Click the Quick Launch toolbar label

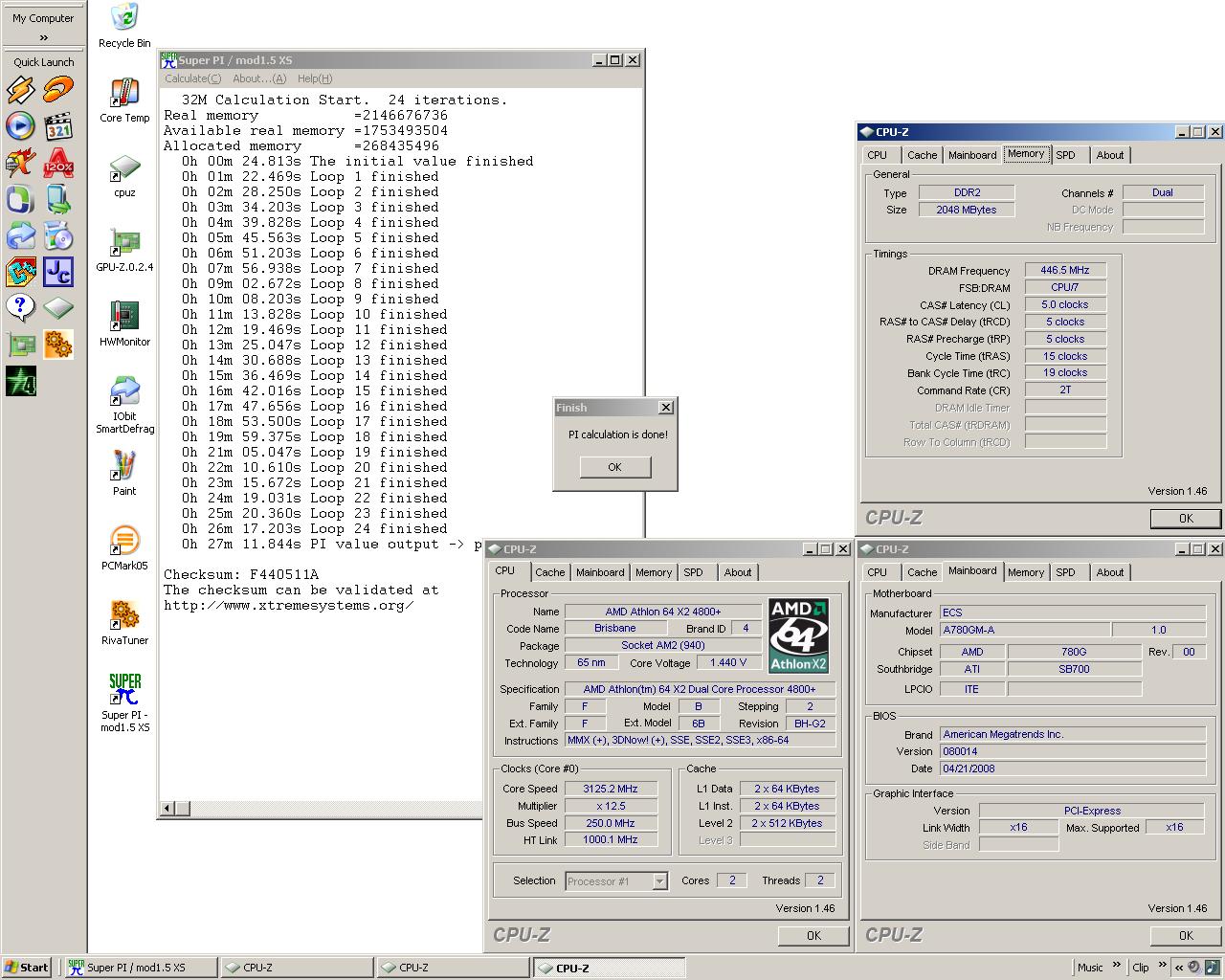[x=43, y=62]
